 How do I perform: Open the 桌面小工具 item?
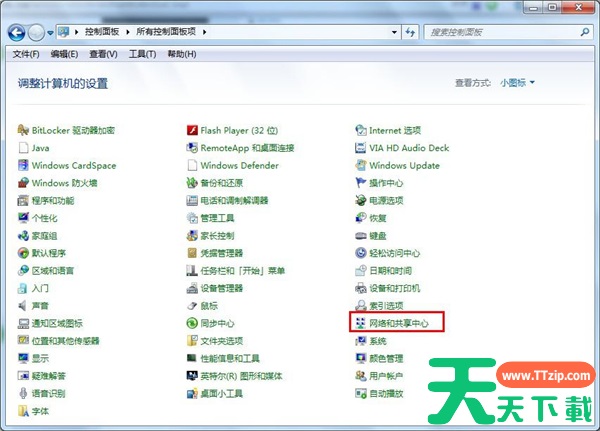222,393
